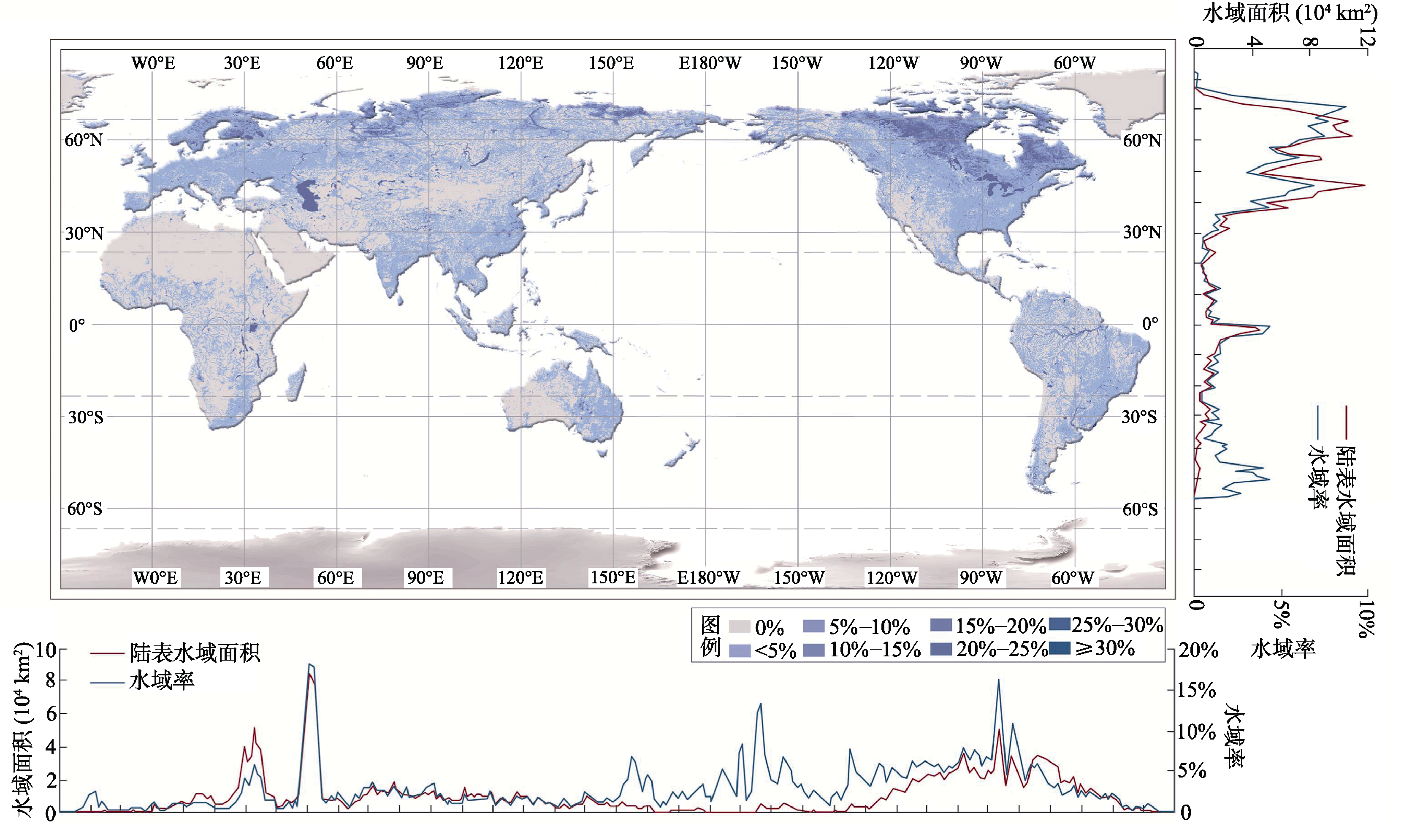Image resolution: width=1404 pixels, height=840 pixels.
Task: Click the 15% tick on bottom chart's right axis
Action: pos(1196,690)
